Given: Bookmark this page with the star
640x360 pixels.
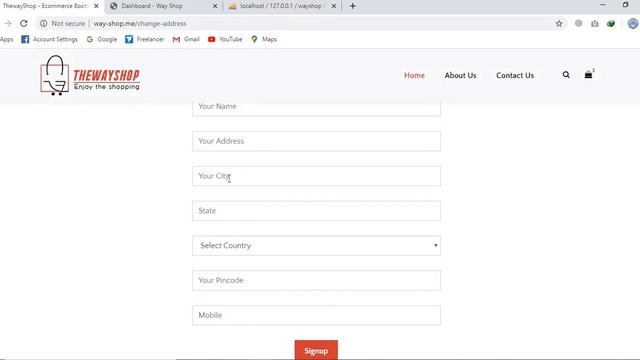Looking at the screenshot, I should pyautogui.click(x=559, y=24).
